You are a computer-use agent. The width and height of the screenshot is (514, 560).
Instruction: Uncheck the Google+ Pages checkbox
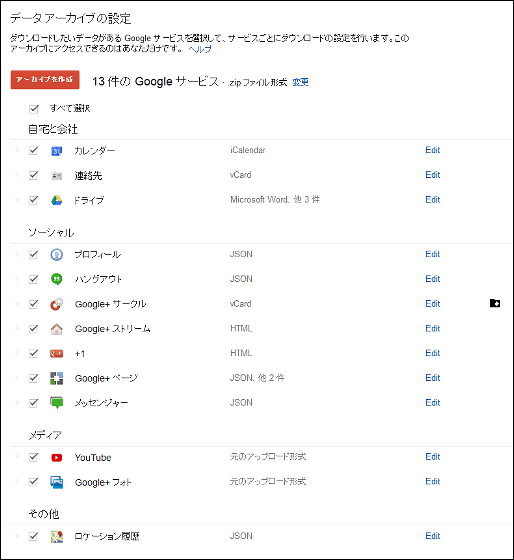tap(34, 378)
